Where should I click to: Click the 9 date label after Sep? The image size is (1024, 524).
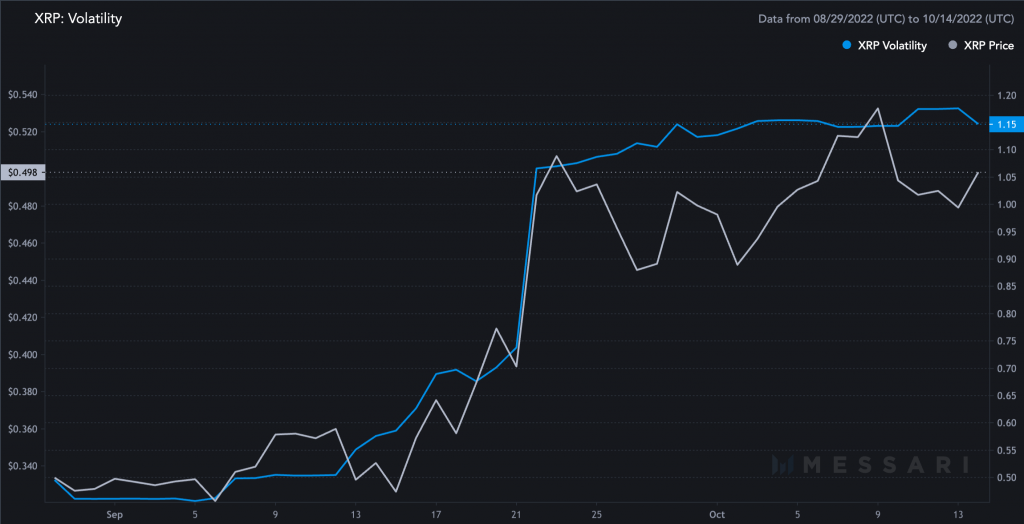pos(276,514)
